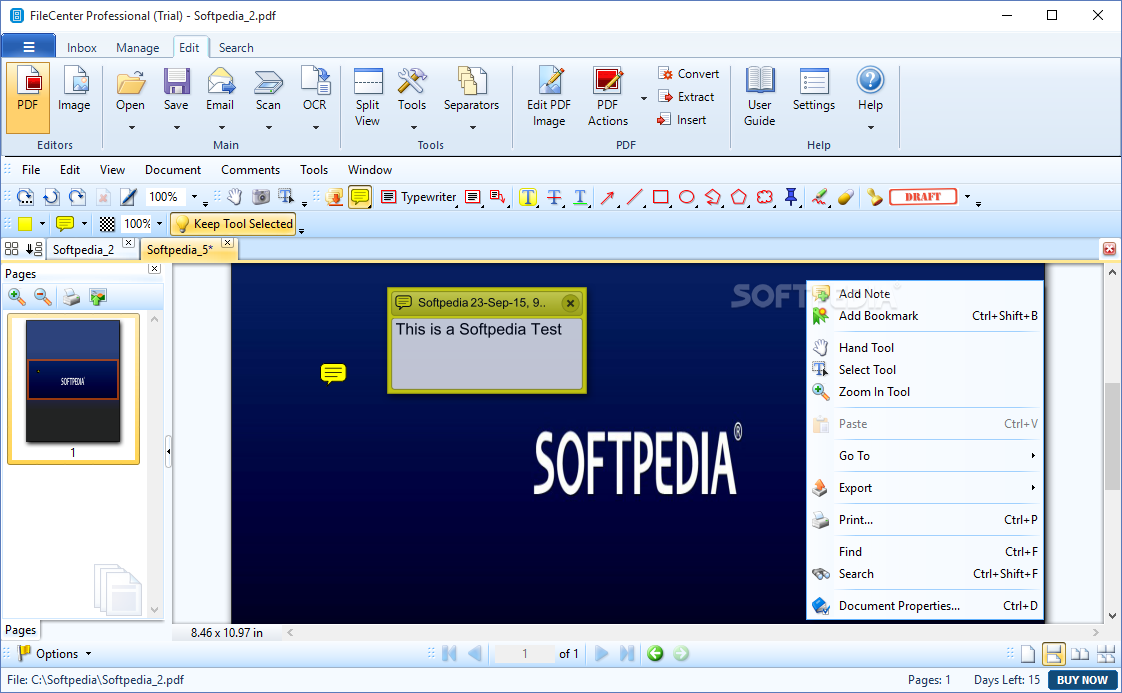Zoom in on Pages panel thumbnails

[17, 296]
